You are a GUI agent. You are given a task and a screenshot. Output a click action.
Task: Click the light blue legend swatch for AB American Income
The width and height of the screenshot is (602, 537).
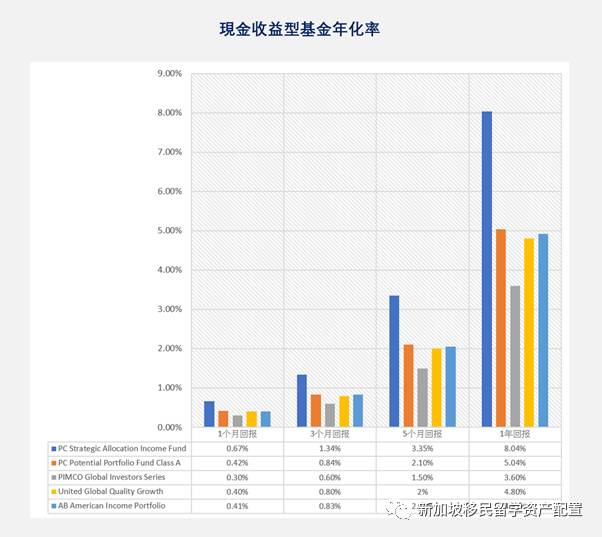point(54,506)
